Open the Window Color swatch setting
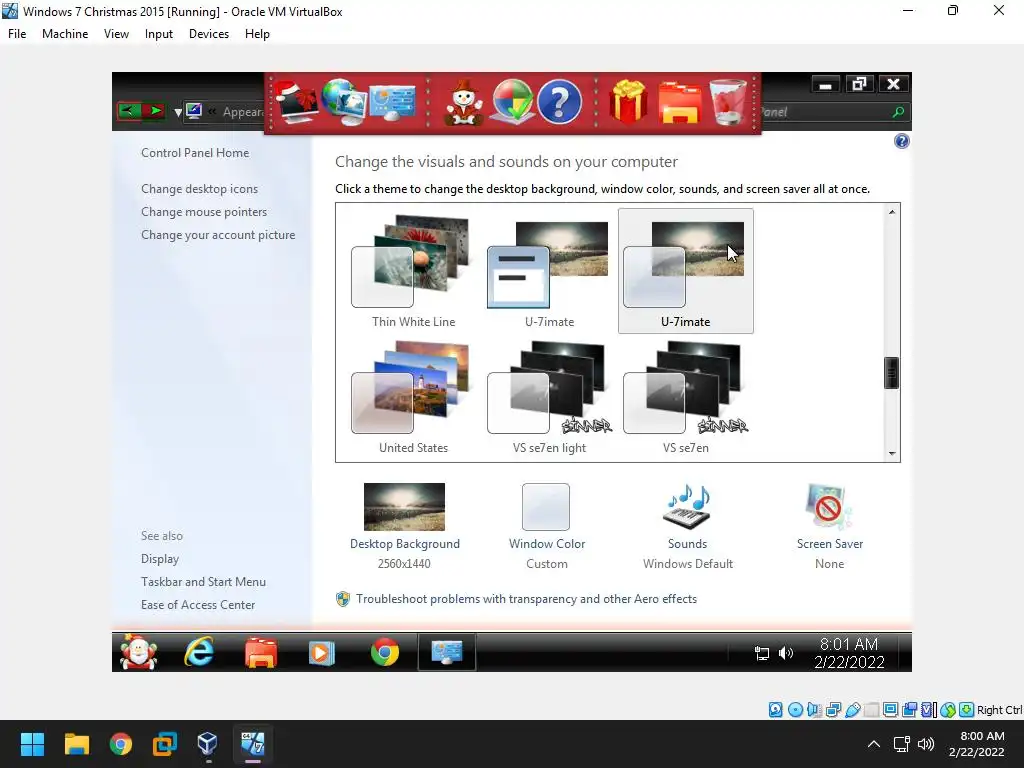1024x768 pixels. (546, 507)
